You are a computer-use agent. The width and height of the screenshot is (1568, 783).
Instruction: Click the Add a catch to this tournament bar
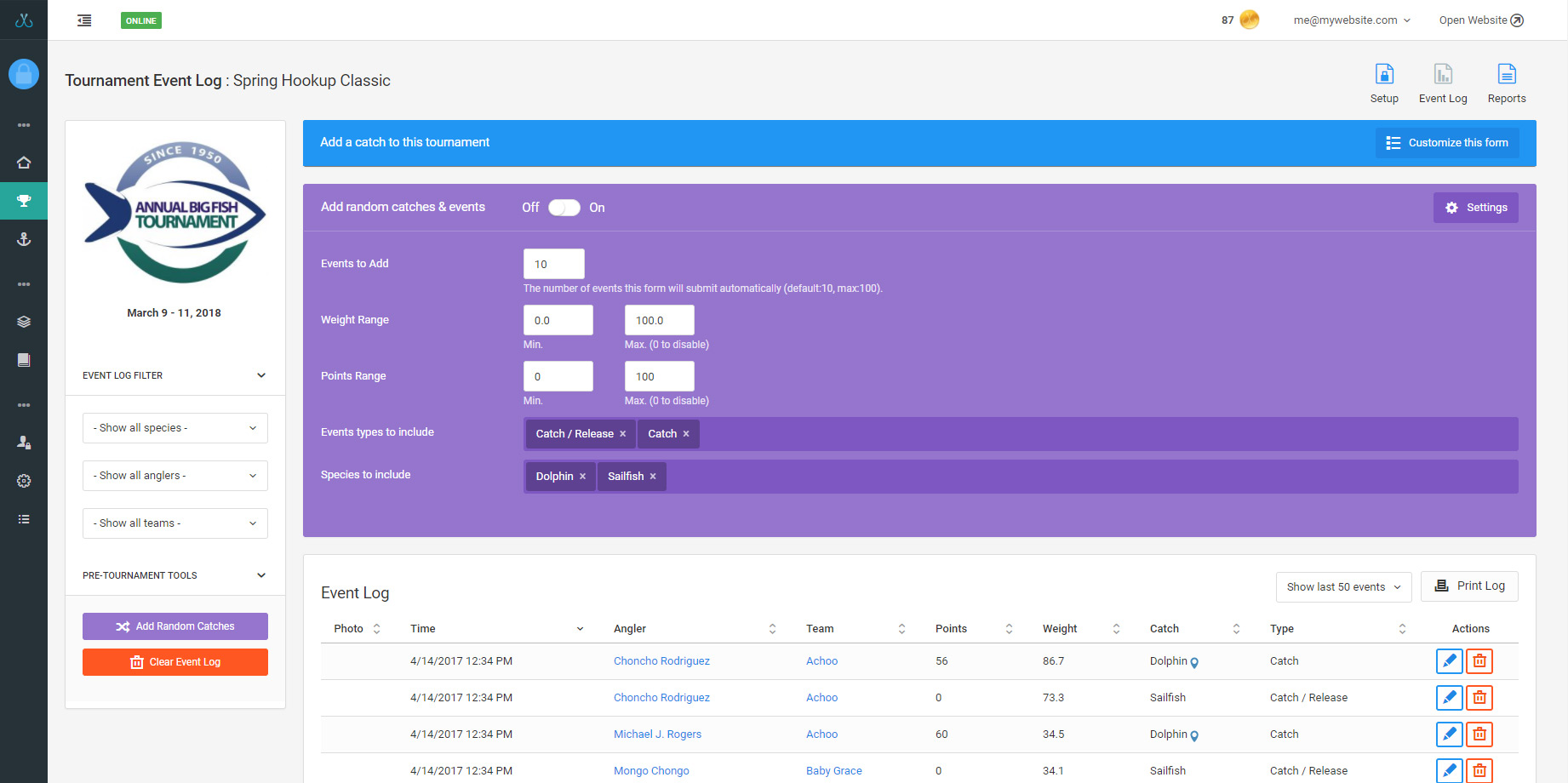[x=919, y=143]
